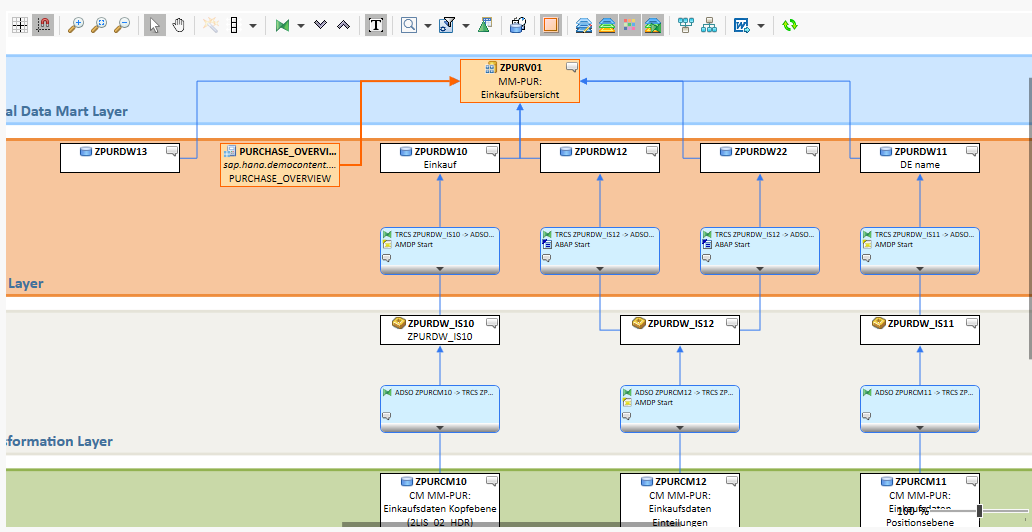Click the zoom out magnifier icon
The height and width of the screenshot is (532, 1032).
tap(122, 25)
